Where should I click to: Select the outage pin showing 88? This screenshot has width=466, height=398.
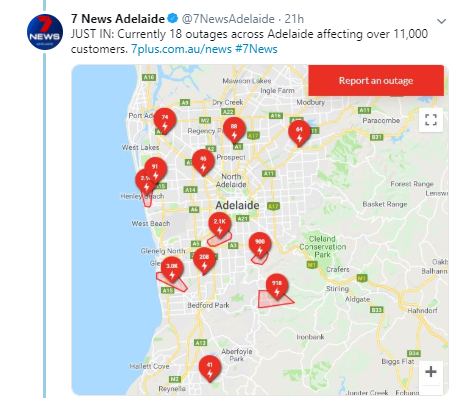[x=234, y=130]
